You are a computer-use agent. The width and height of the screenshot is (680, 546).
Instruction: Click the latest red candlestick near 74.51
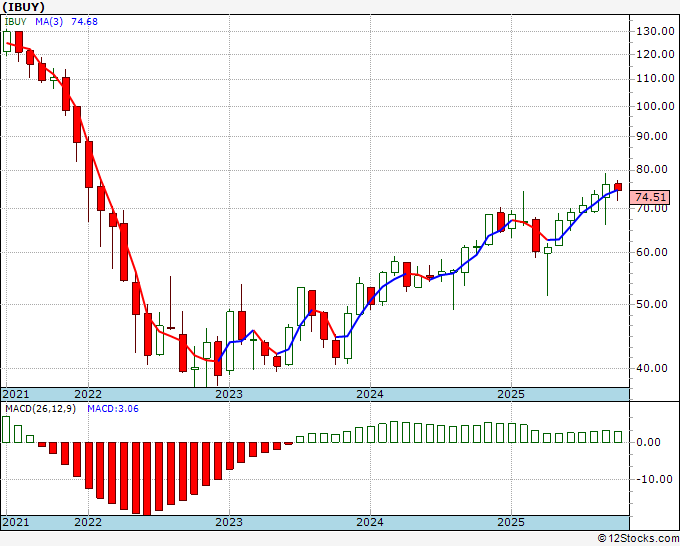tap(618, 187)
